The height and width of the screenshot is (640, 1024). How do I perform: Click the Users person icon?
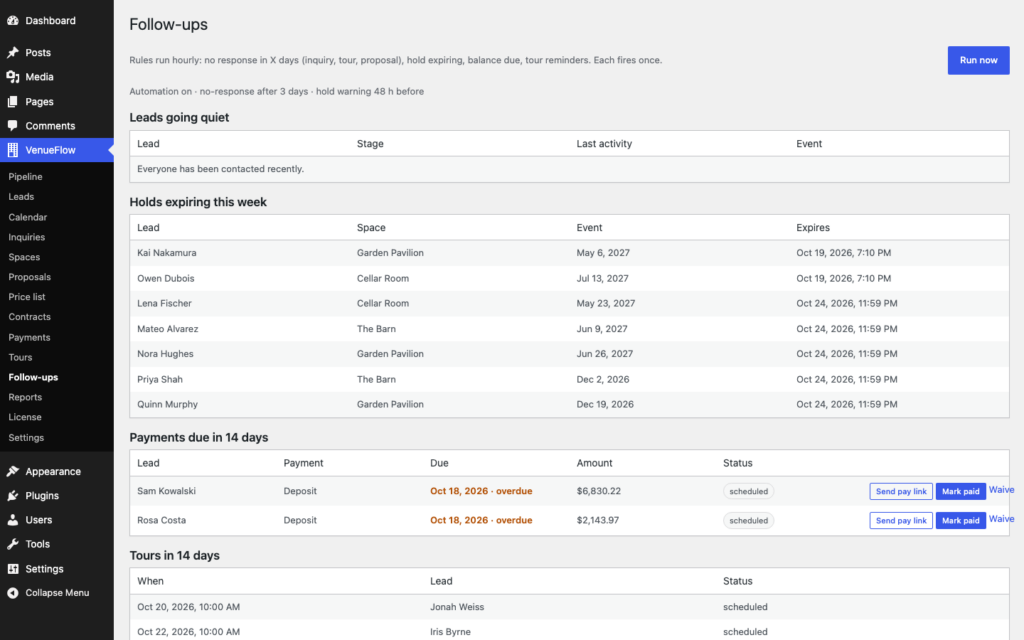[x=12, y=520]
